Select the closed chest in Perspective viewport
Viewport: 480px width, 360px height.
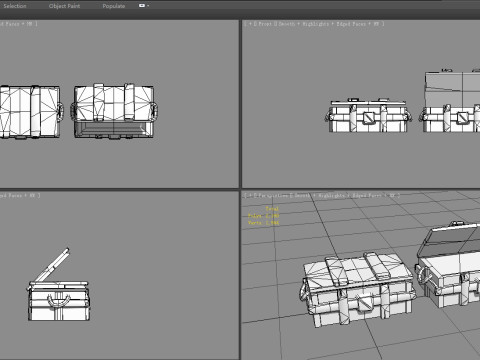click(x=357, y=289)
